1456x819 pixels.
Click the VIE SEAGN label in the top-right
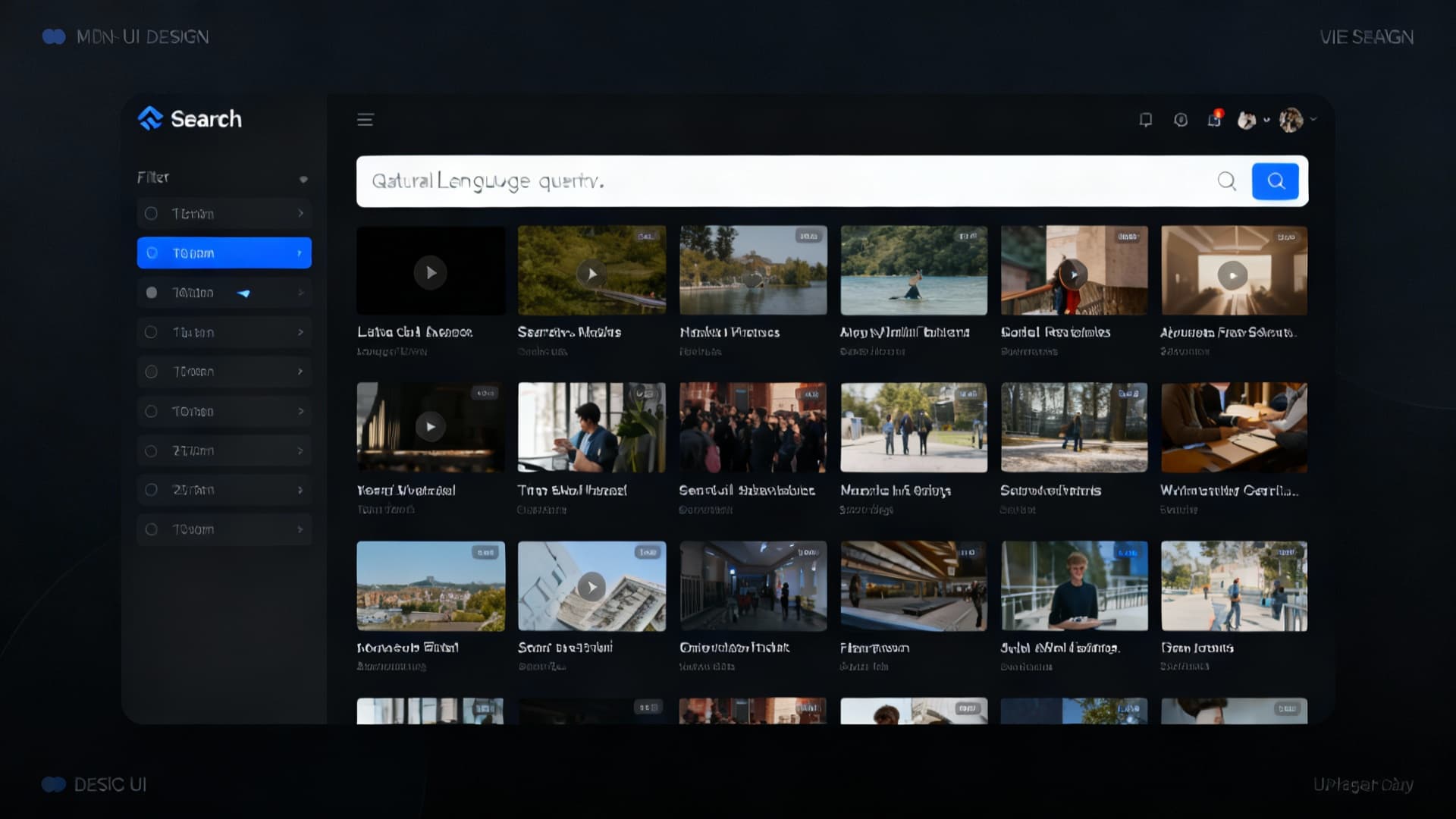1367,36
